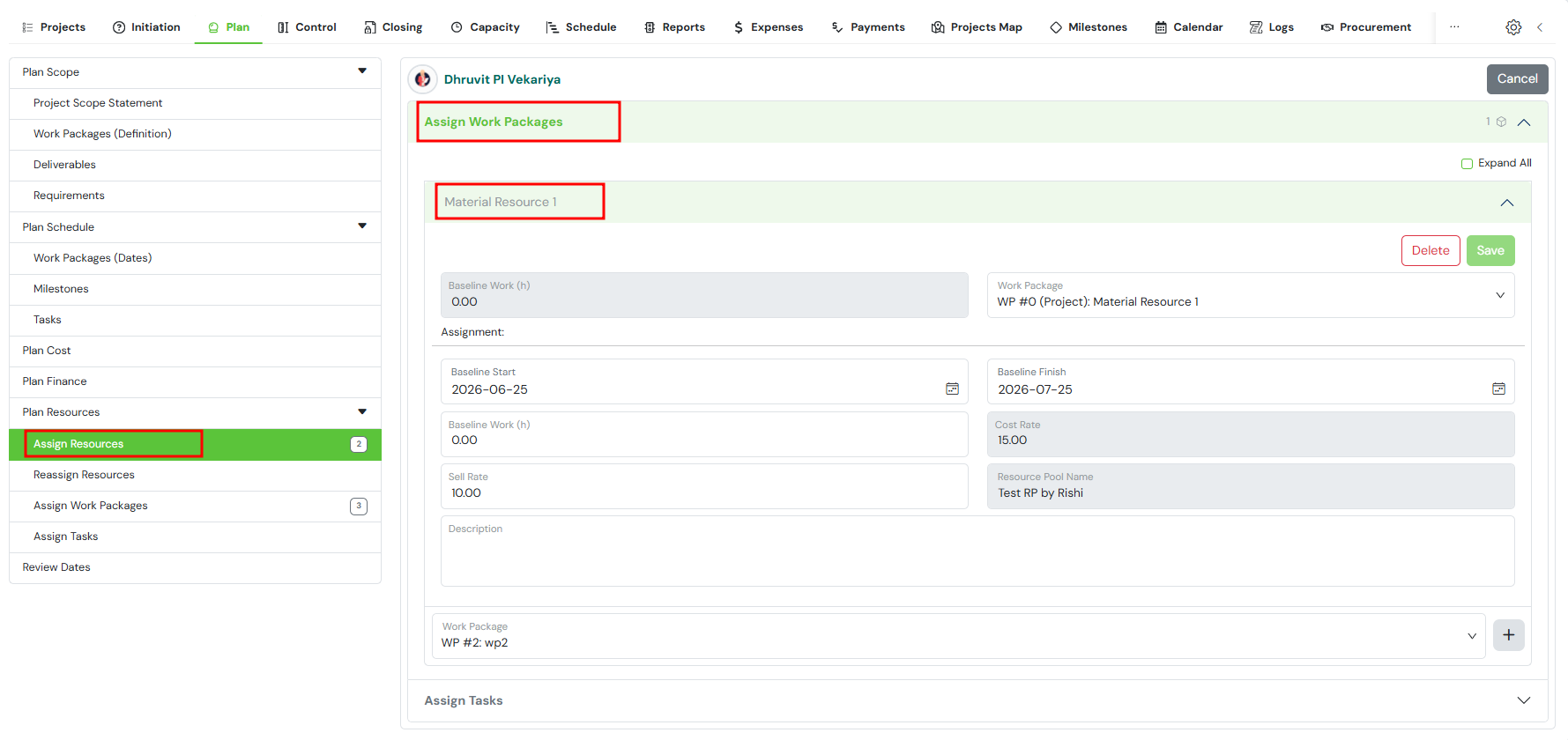Click the green Save button

1490,250
